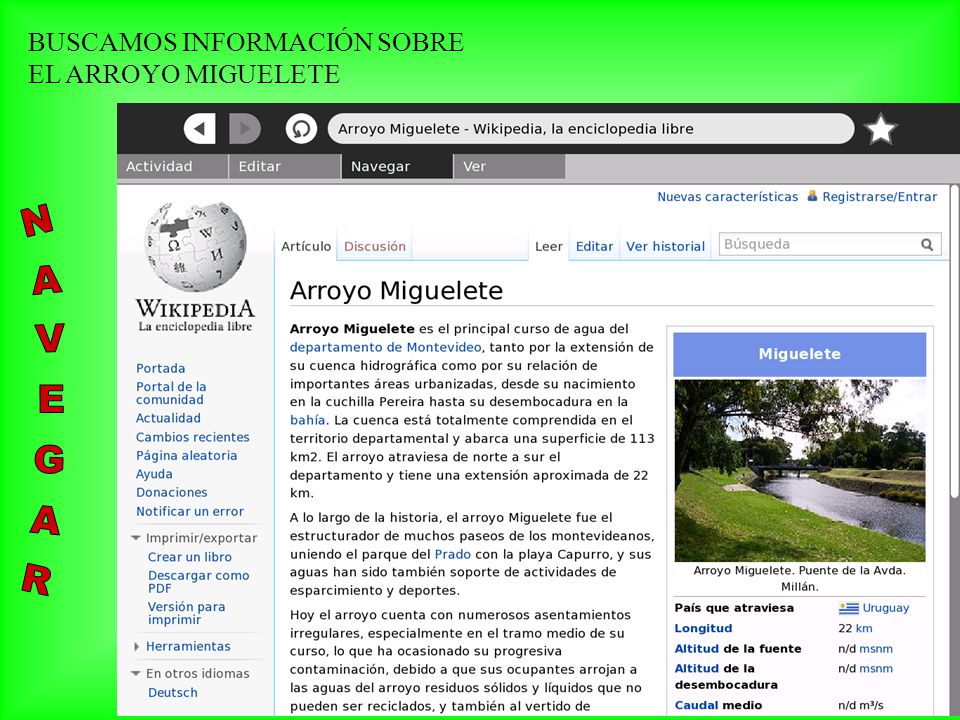The image size is (960, 720).
Task: Click msnm link in desembocadura row
Action: (876, 669)
